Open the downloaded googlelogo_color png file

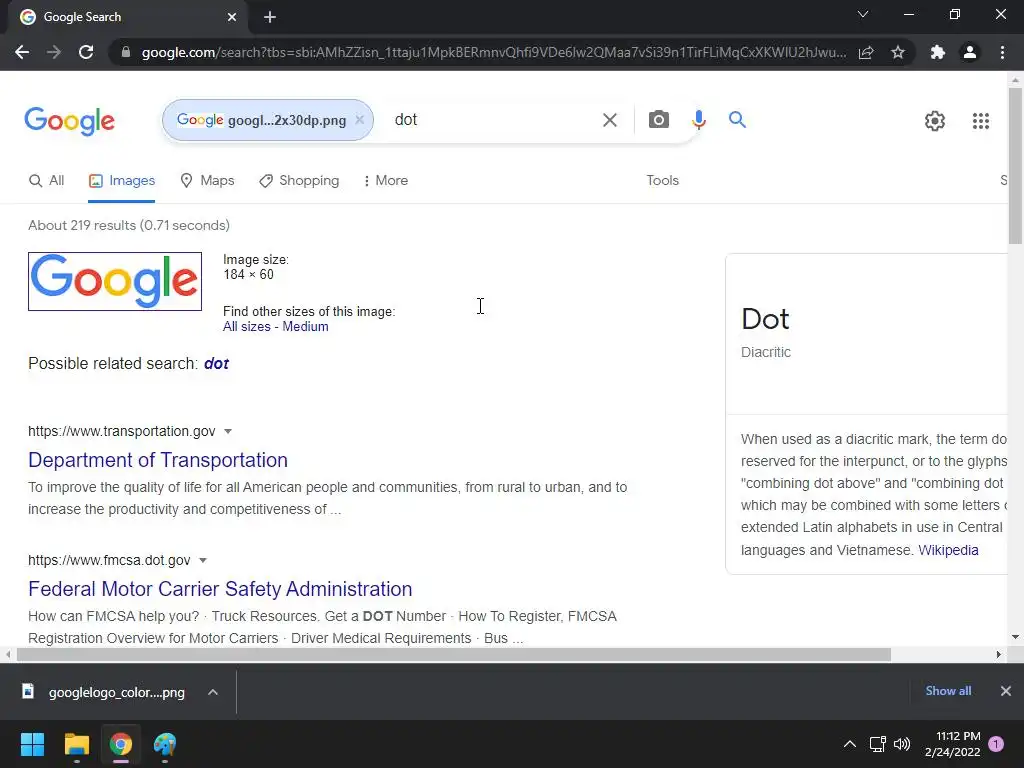tap(104, 692)
